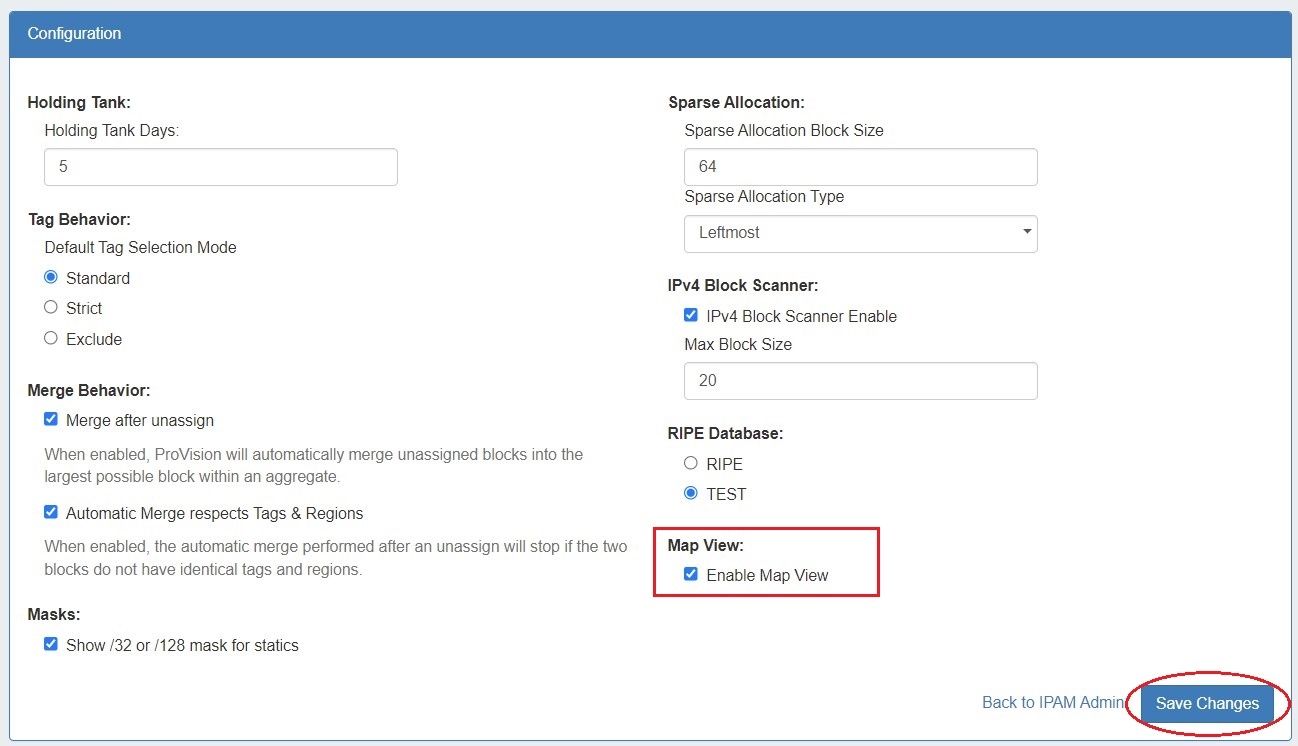Click the Back to IPAM Admin link
This screenshot has height=746, width=1298.
tap(1053, 703)
